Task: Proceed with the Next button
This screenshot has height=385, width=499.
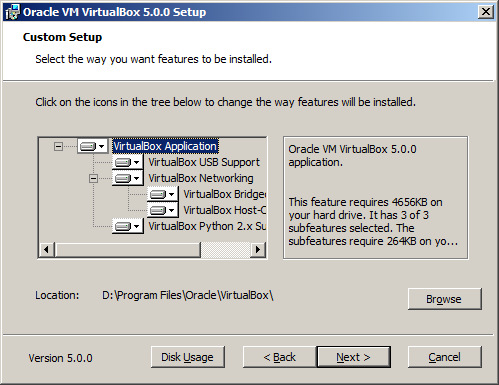Action: coord(353,357)
